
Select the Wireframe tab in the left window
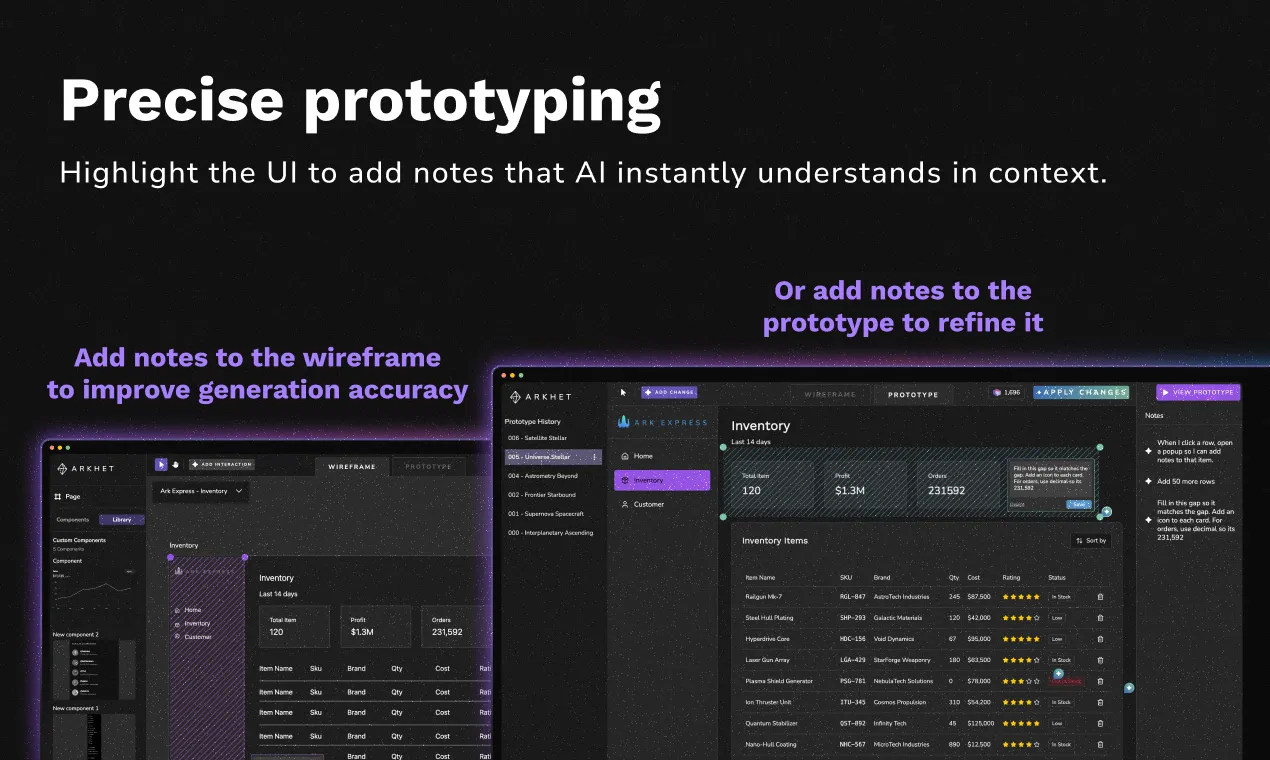(352, 466)
